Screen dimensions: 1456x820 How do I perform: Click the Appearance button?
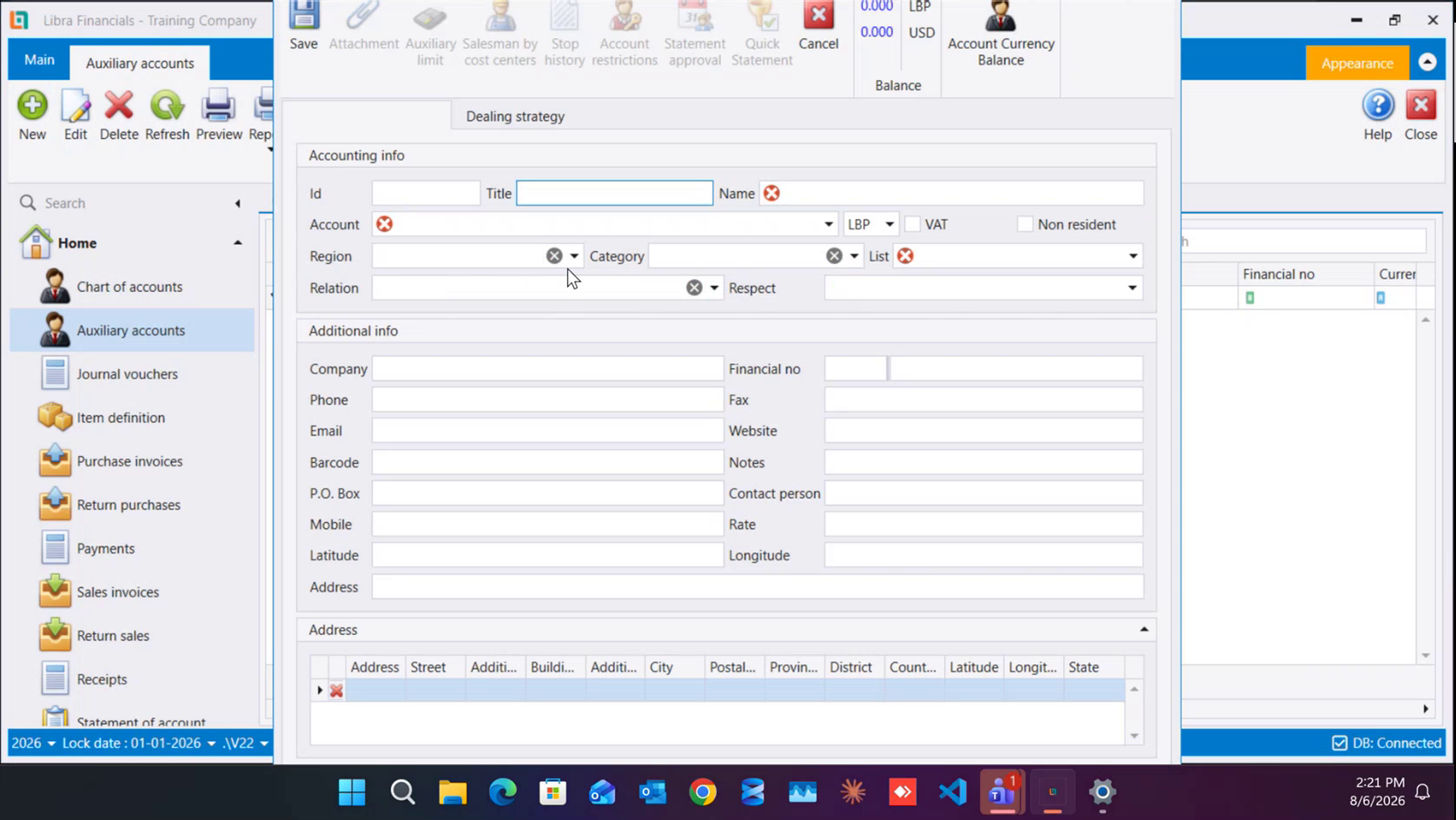(x=1357, y=63)
